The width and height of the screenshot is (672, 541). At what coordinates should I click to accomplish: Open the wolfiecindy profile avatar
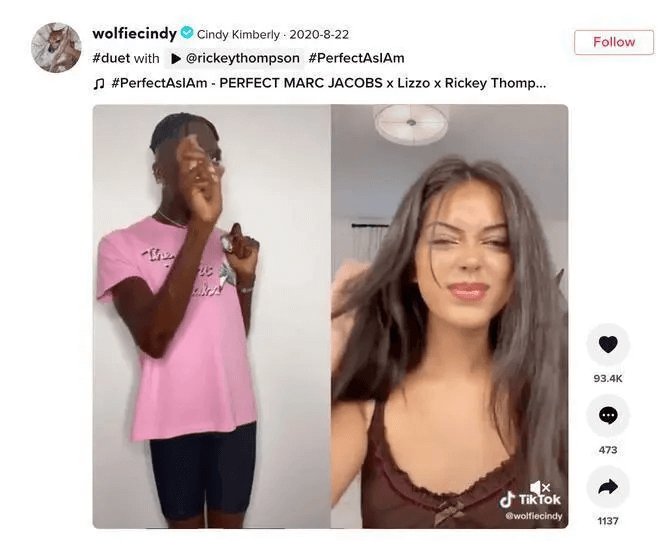tap(56, 48)
